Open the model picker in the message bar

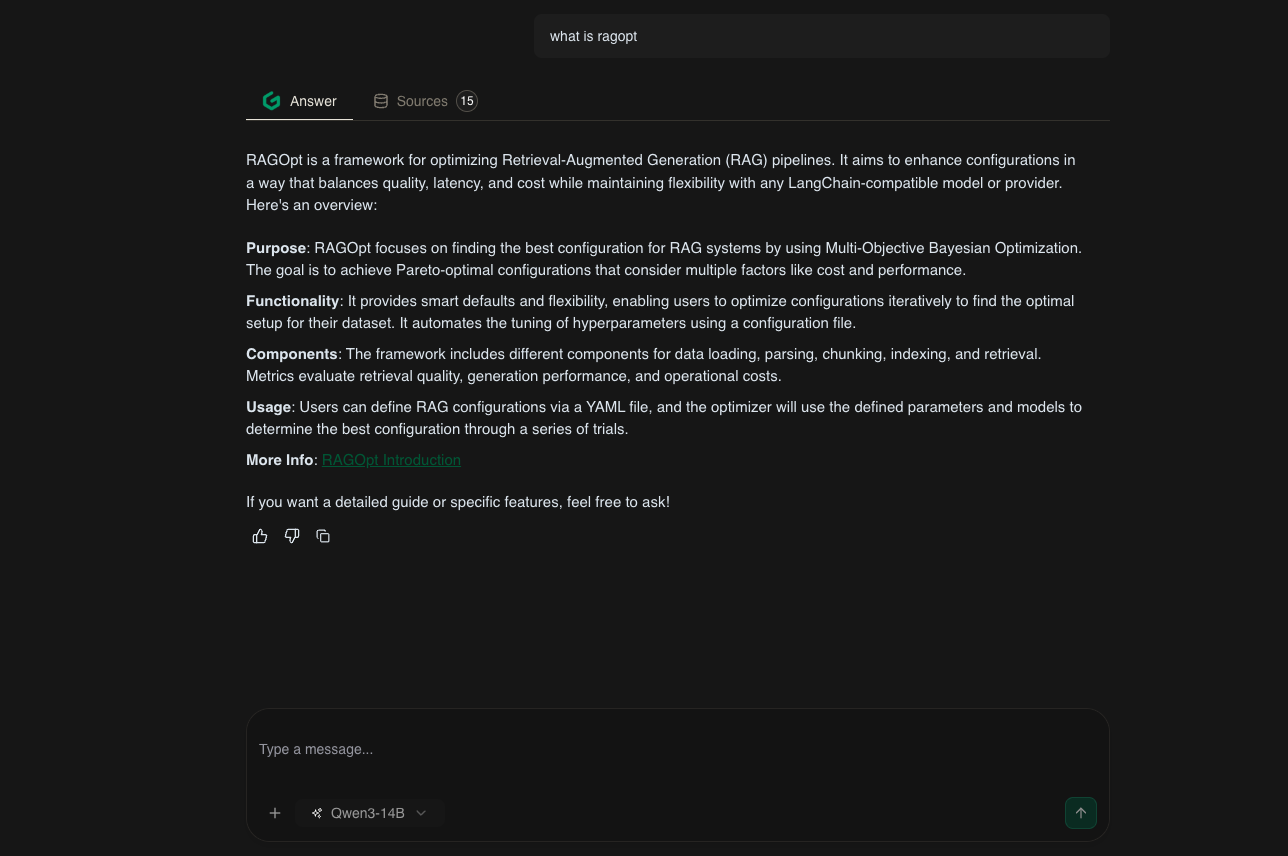pyautogui.click(x=369, y=813)
